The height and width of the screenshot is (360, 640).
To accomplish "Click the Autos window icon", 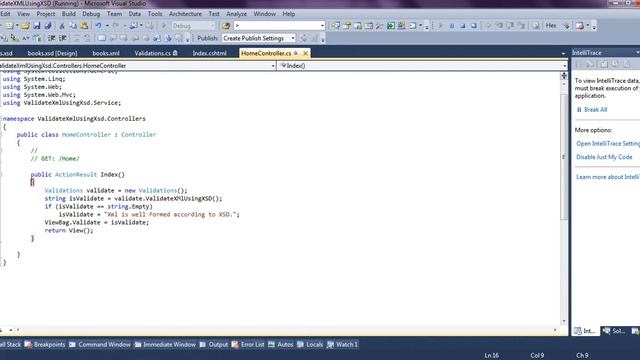I will click(x=271, y=344).
